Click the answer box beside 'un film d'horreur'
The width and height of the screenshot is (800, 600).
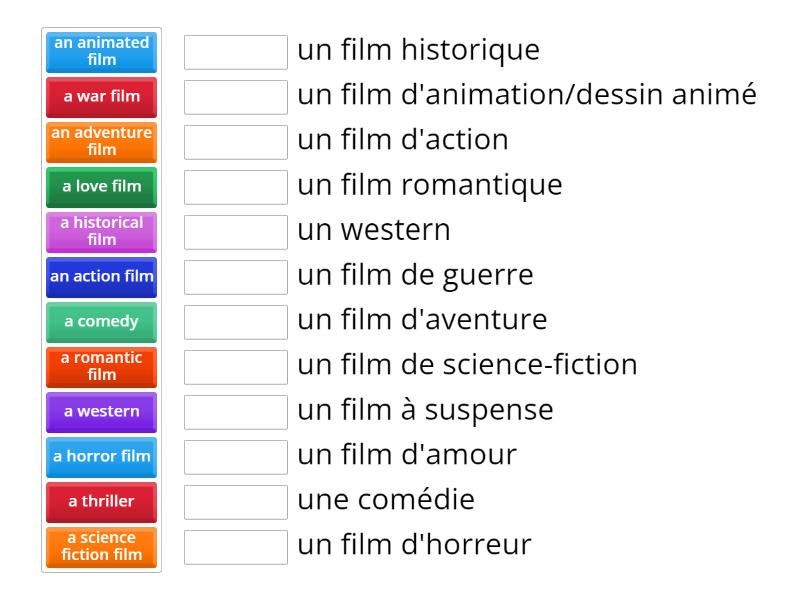(x=235, y=547)
